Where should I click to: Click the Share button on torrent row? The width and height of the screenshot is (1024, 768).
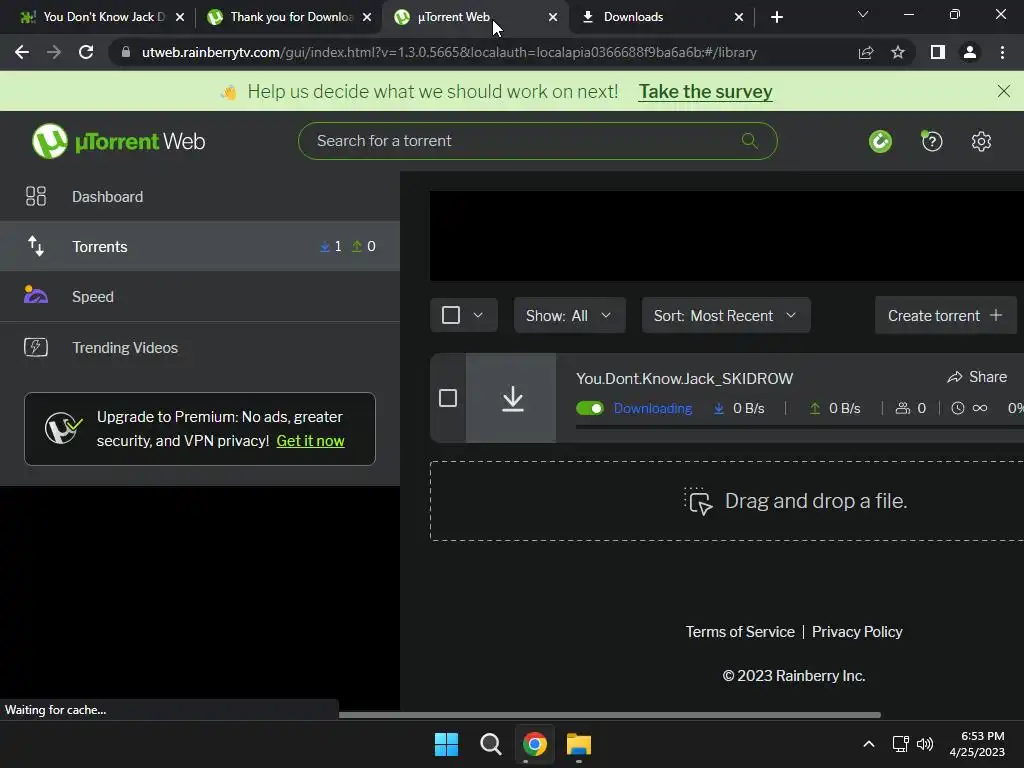click(977, 377)
